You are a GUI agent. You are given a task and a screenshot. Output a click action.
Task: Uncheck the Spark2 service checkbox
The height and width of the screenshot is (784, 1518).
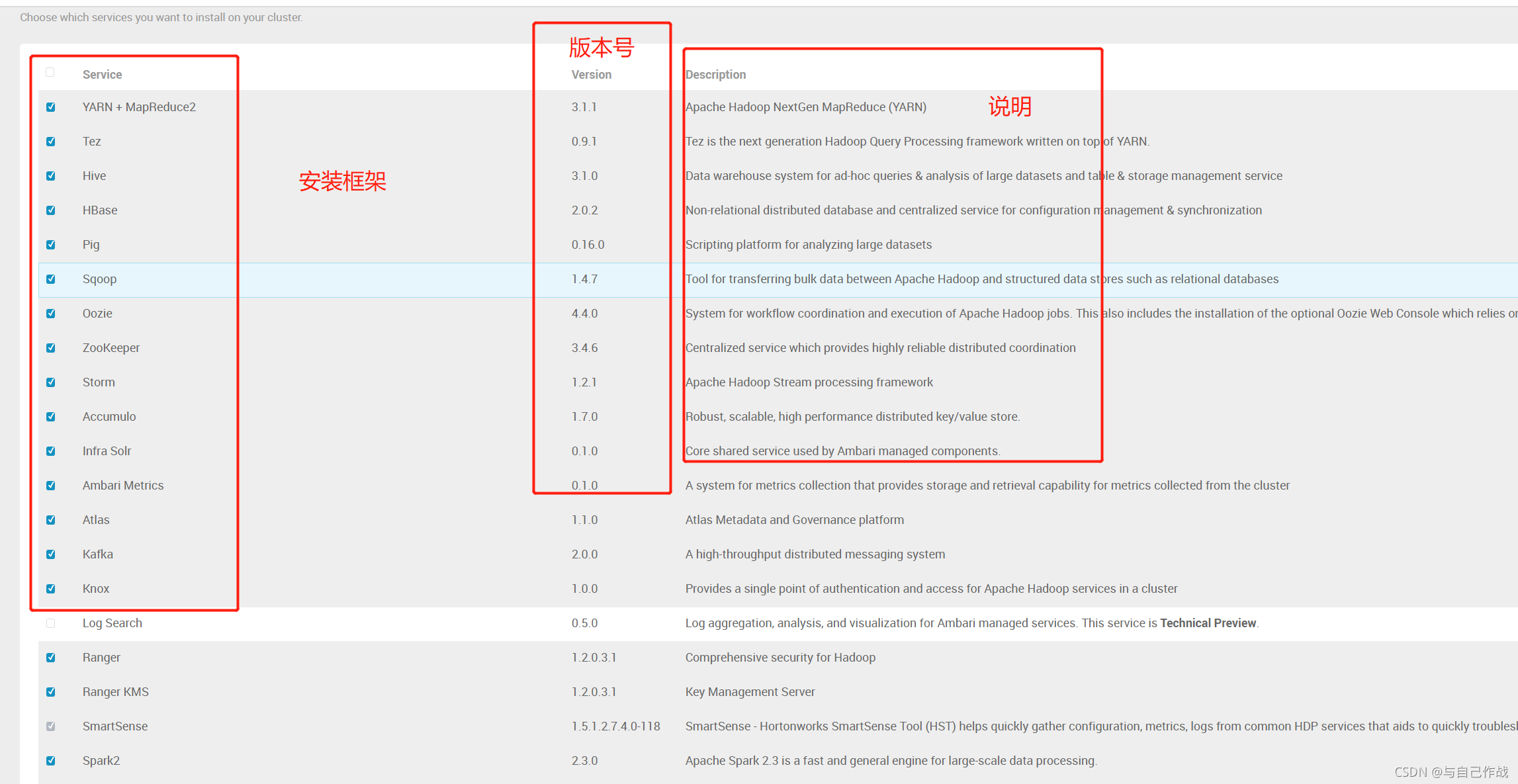(x=51, y=761)
